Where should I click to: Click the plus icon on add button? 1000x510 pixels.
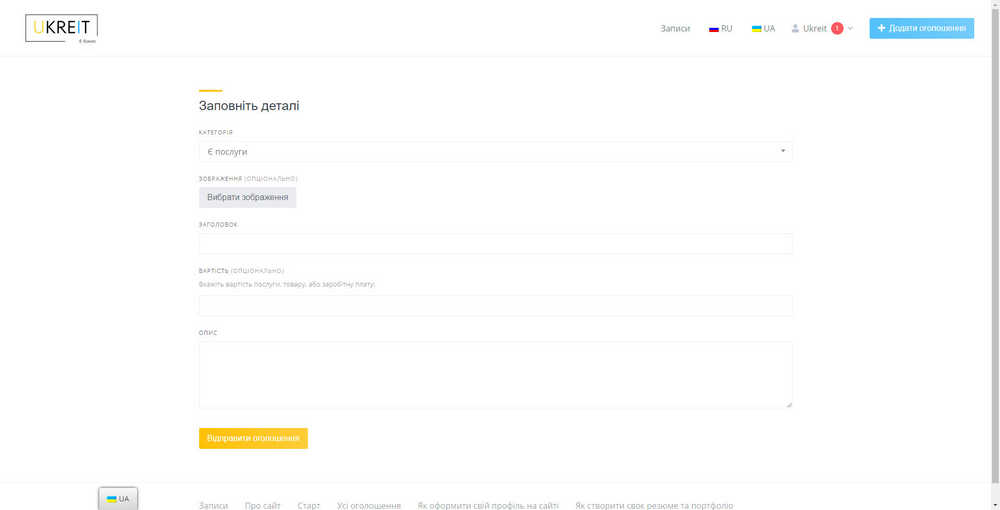click(881, 28)
